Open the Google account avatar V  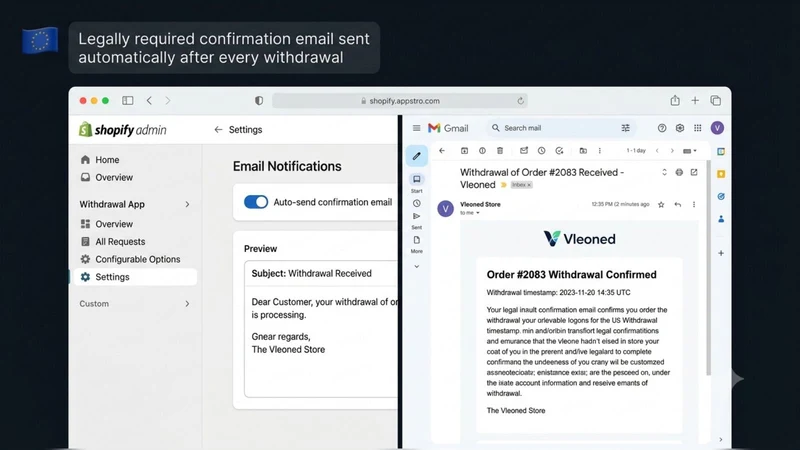[x=717, y=128]
